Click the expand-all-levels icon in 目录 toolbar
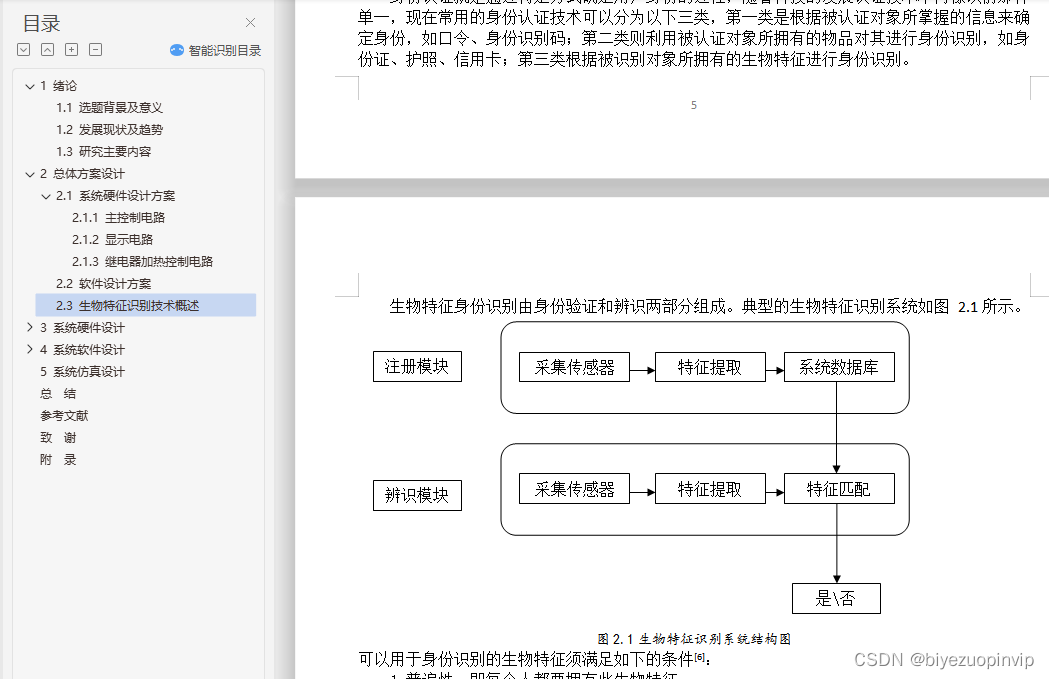1049x679 pixels. tap(23, 50)
